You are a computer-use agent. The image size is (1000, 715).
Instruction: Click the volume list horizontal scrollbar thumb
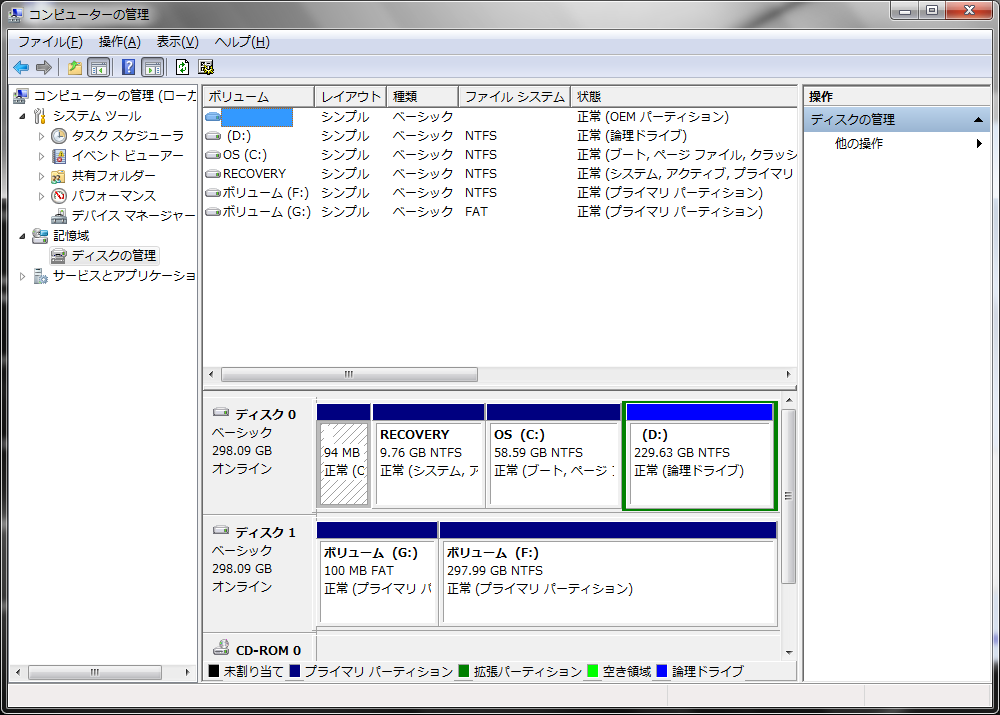tap(349, 374)
